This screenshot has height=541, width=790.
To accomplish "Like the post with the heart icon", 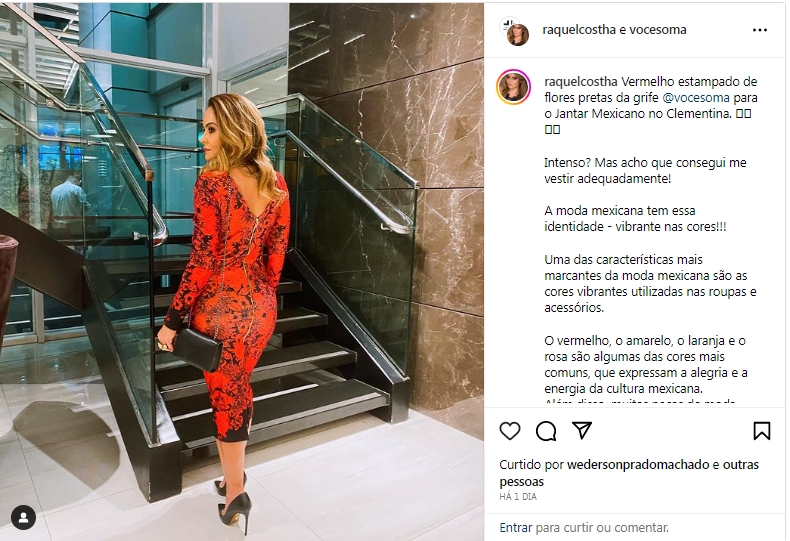I will tap(509, 431).
